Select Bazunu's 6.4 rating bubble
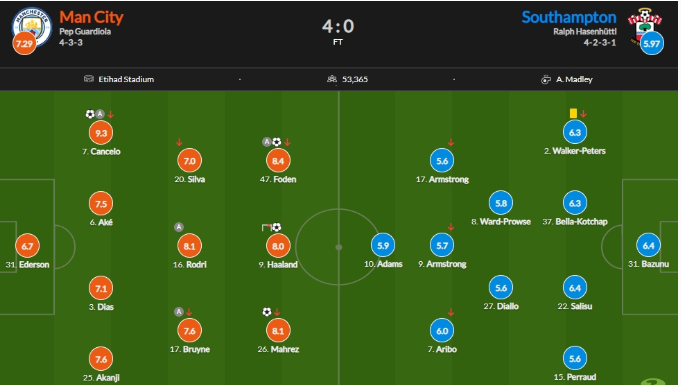Image resolution: width=681 pixels, height=385 pixels. pos(648,246)
